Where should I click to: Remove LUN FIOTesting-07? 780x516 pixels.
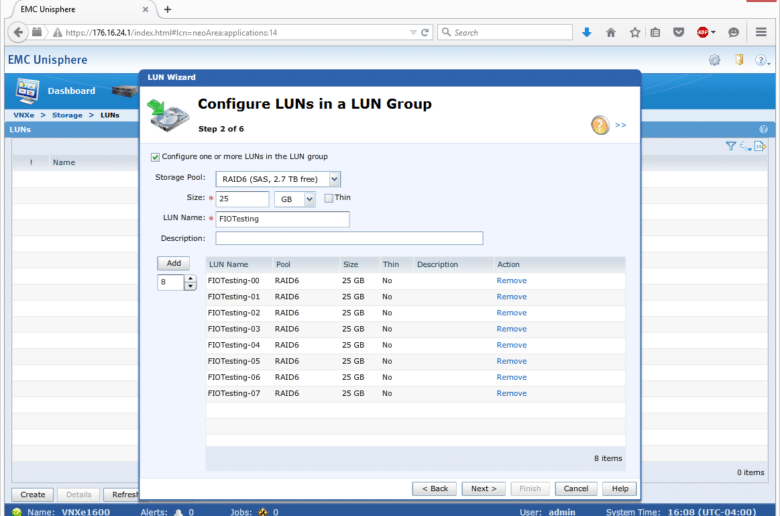click(511, 393)
